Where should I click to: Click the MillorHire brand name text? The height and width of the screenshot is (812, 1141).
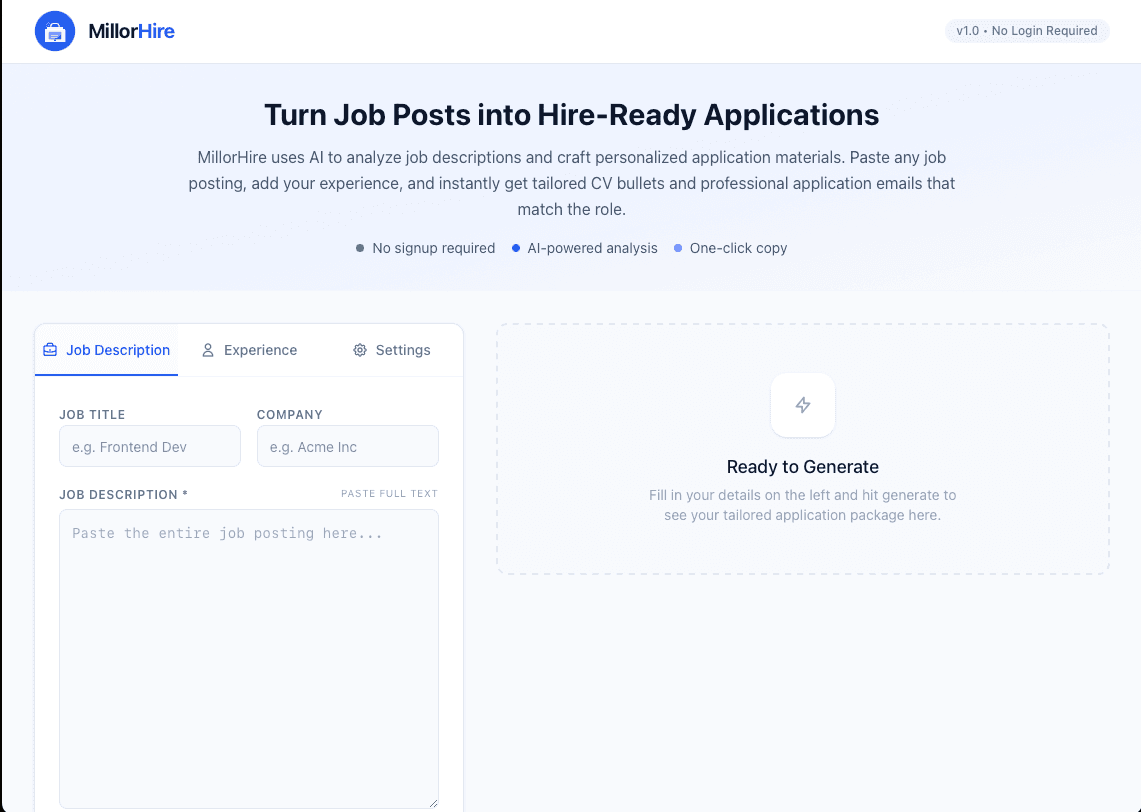click(x=131, y=31)
